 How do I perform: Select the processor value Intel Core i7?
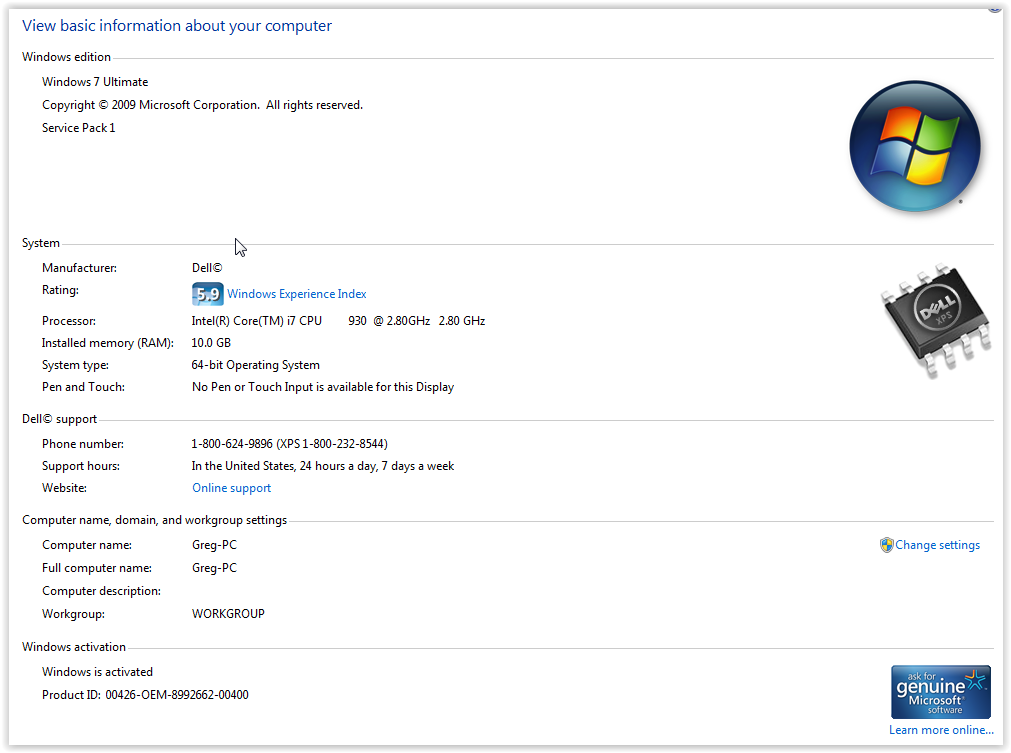(339, 321)
